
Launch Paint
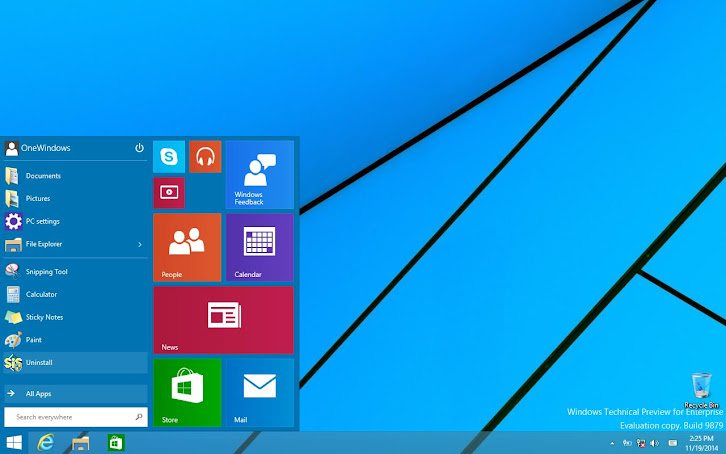[x=75, y=340]
